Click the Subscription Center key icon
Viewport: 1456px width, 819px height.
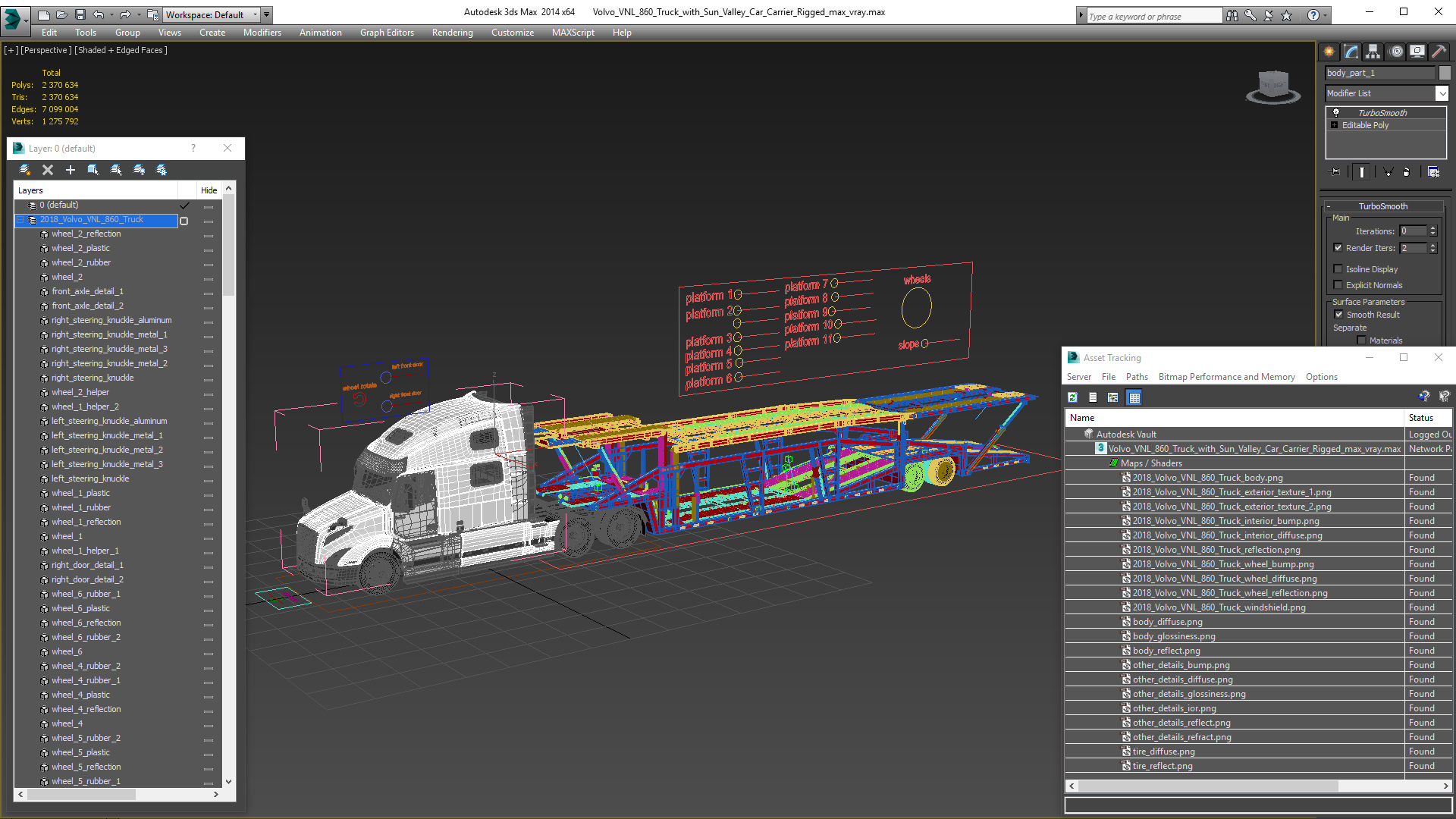tap(1250, 15)
